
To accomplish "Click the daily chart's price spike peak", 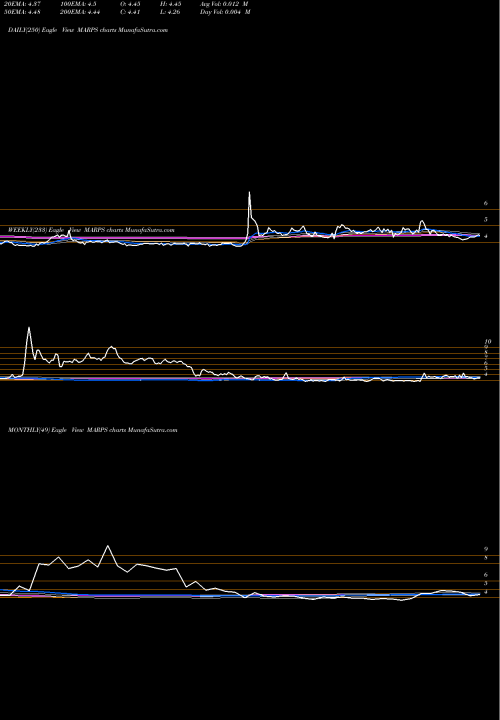I will pyautogui.click(x=249, y=192).
